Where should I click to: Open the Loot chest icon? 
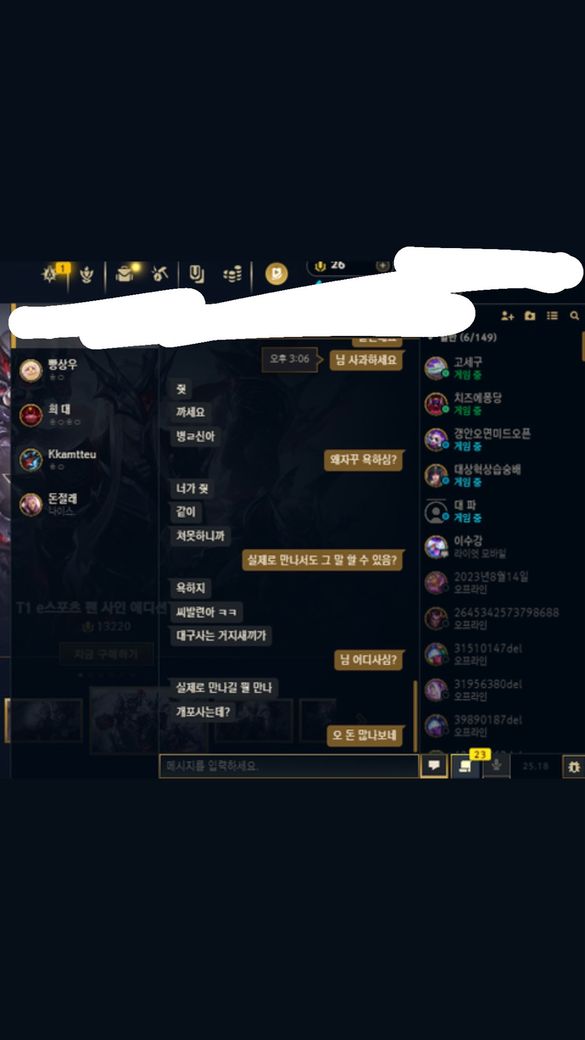tap(125, 273)
